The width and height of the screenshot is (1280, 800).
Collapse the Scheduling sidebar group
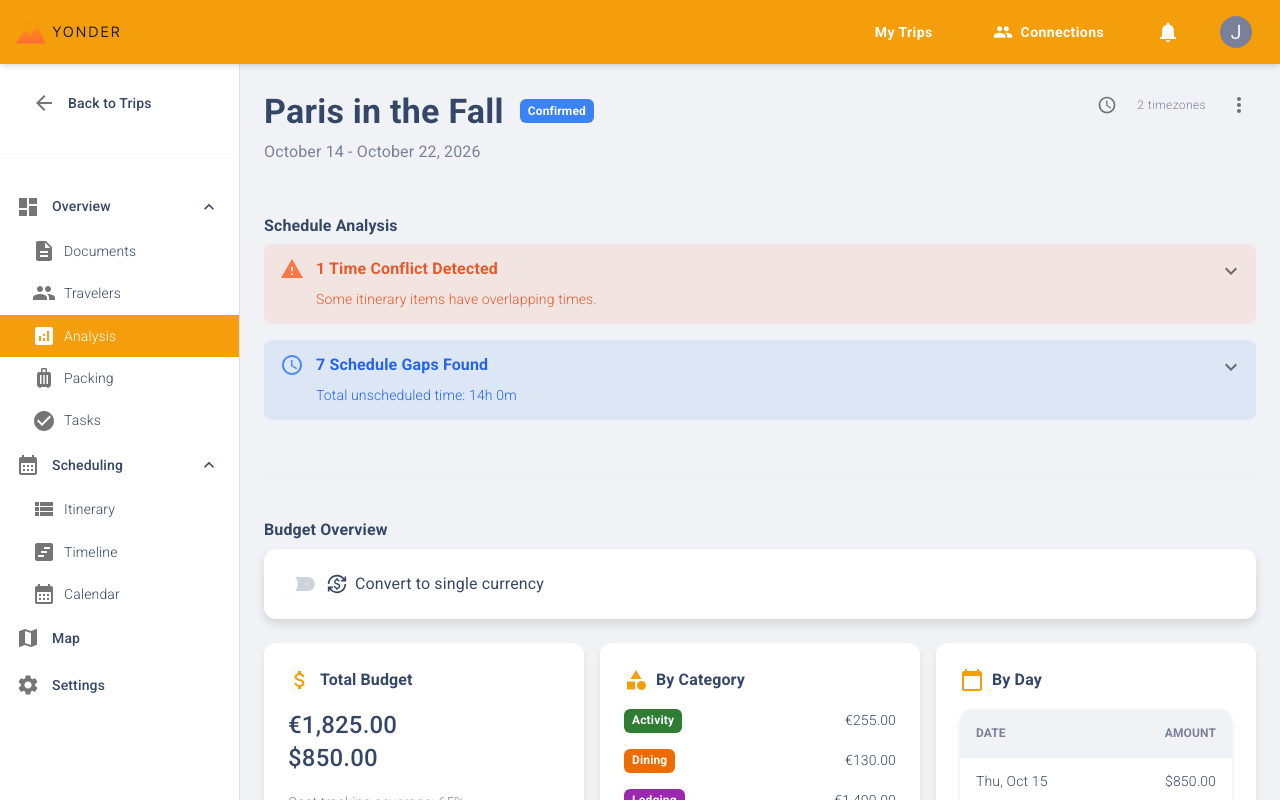coord(208,464)
